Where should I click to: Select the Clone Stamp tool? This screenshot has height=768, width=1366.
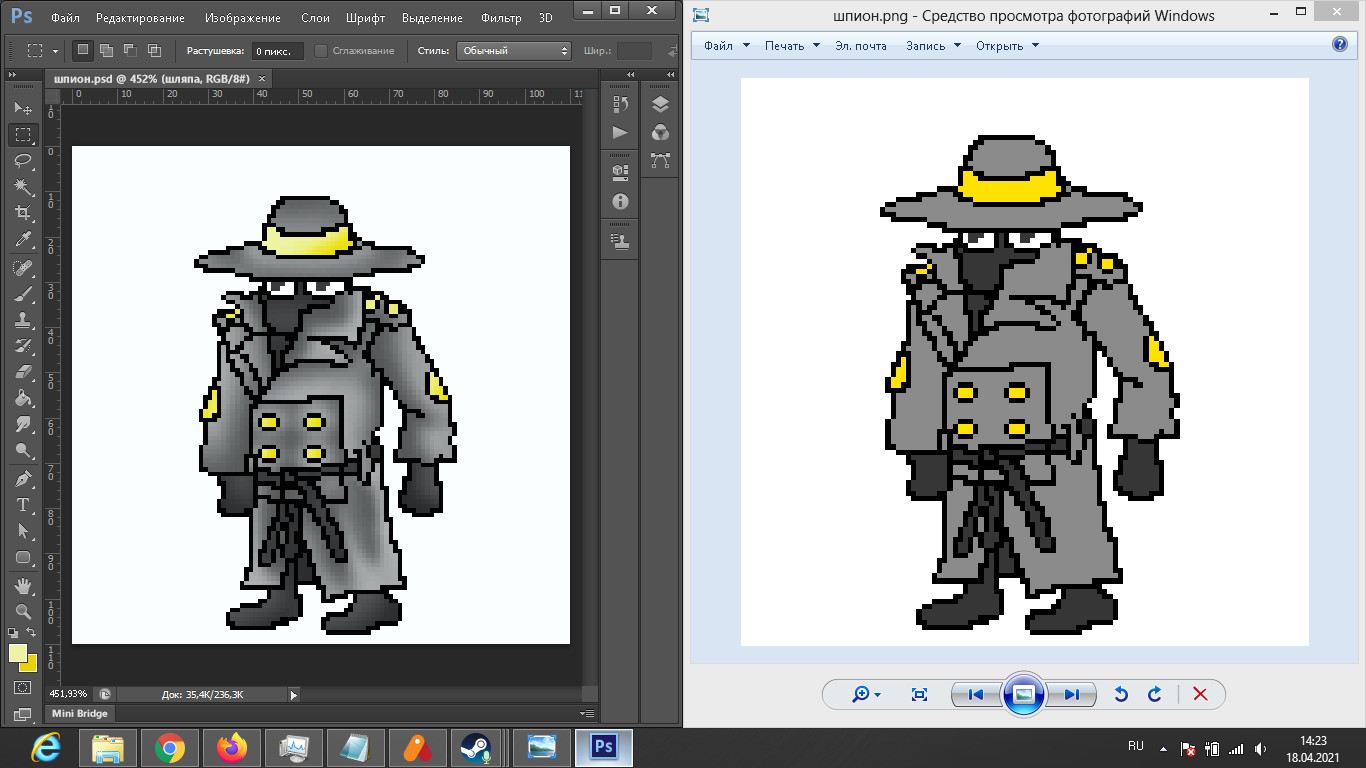(23, 320)
